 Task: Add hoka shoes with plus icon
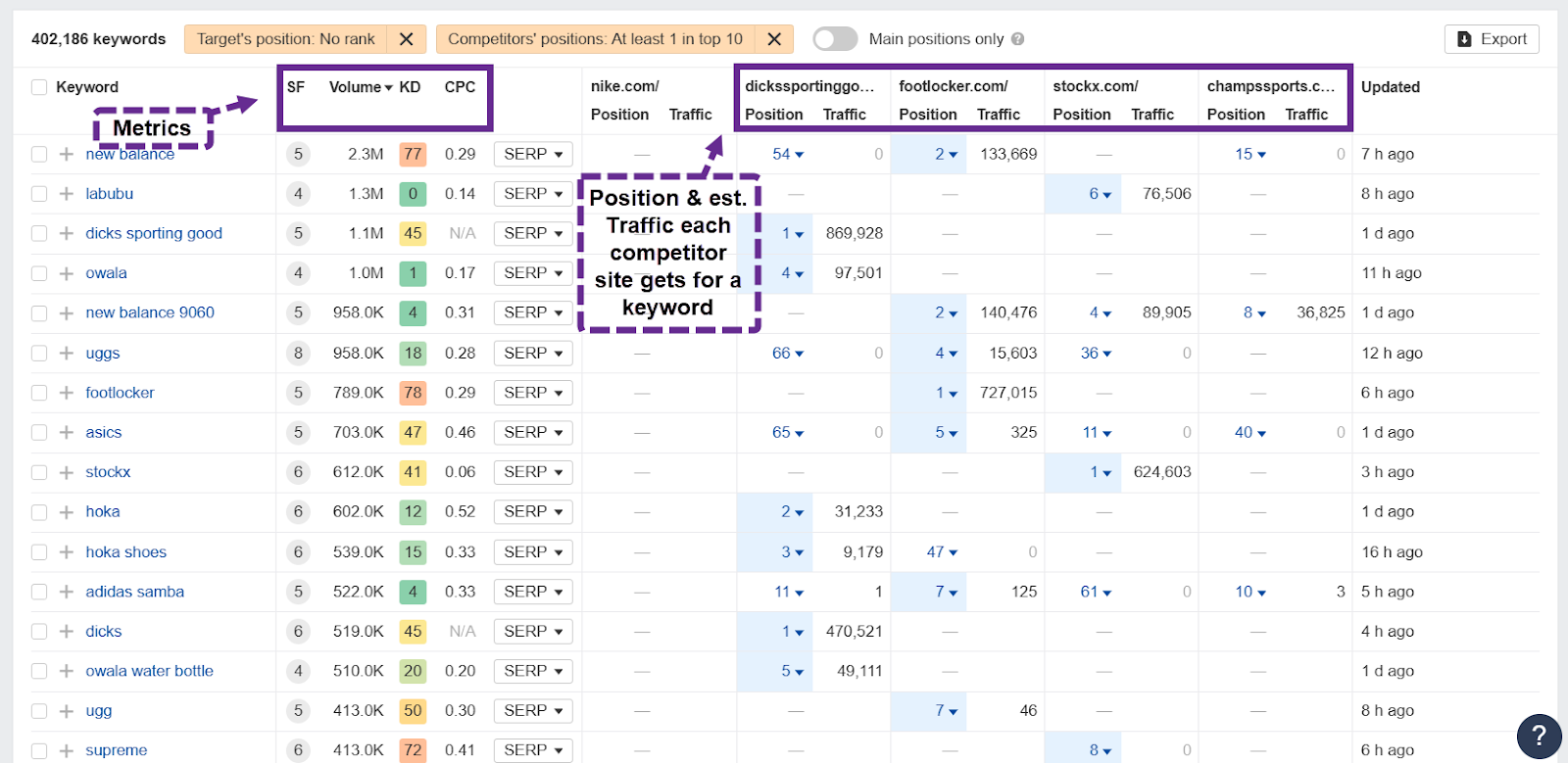click(67, 552)
